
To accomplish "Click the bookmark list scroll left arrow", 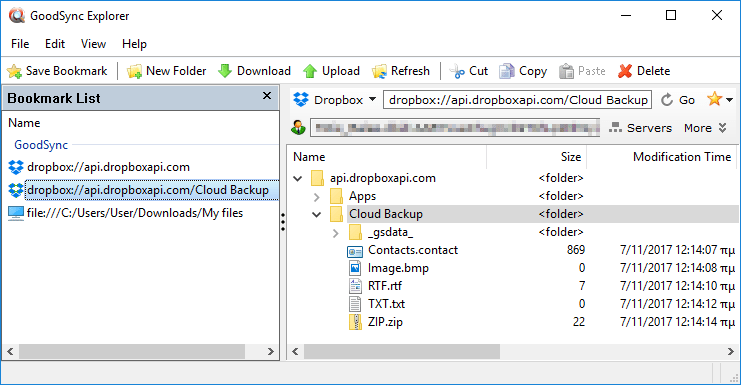I will (10, 351).
